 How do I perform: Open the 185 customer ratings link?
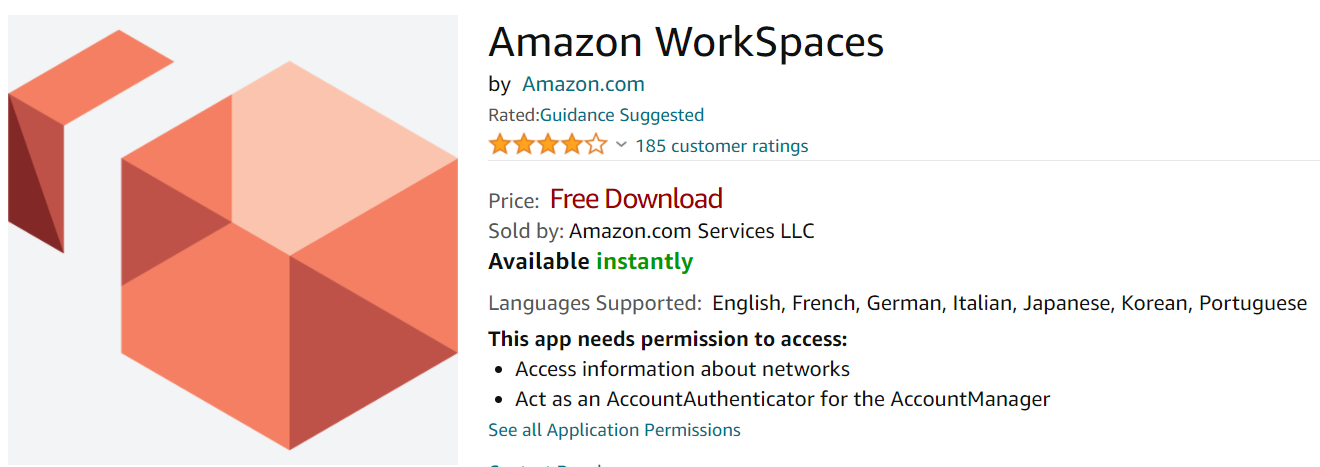click(x=721, y=146)
